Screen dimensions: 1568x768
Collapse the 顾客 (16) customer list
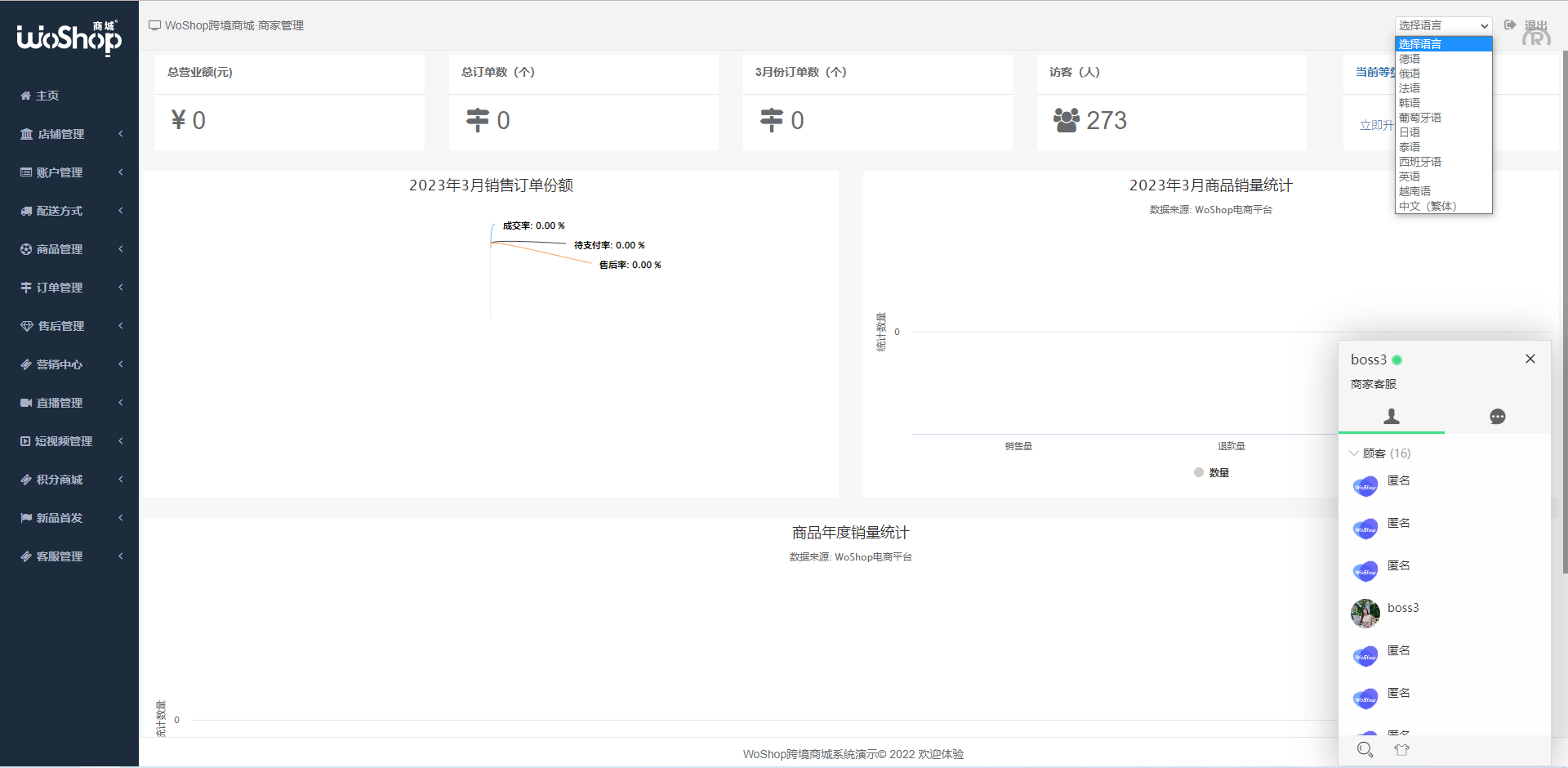1355,453
